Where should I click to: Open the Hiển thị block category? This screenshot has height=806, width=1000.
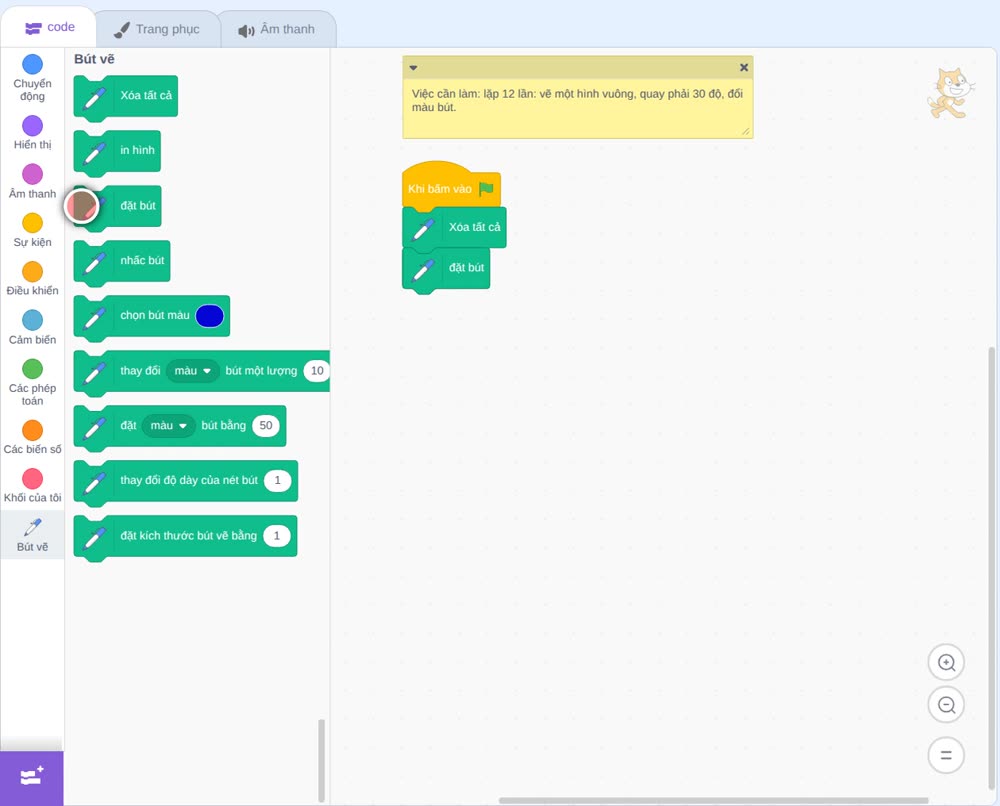tap(32, 133)
